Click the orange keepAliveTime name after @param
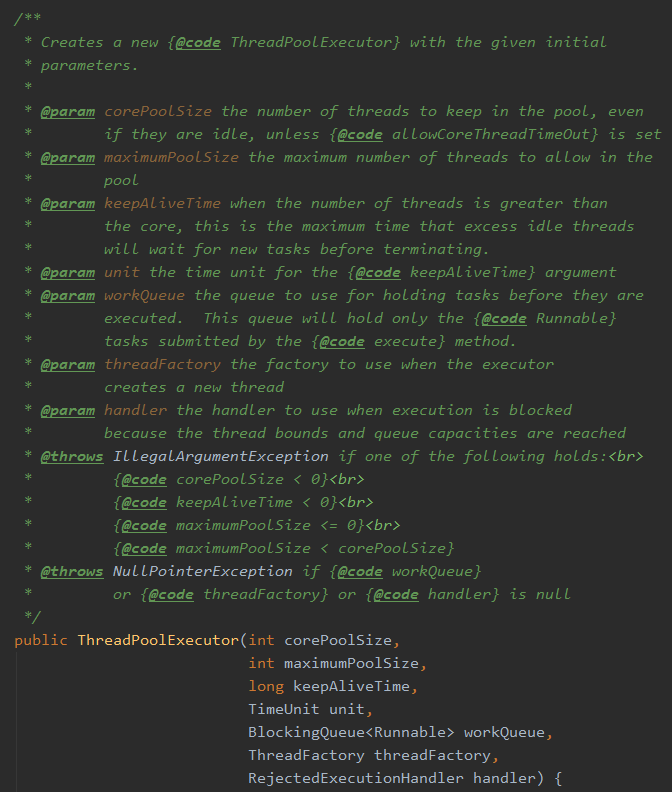The width and height of the screenshot is (672, 792). pyautogui.click(x=162, y=203)
